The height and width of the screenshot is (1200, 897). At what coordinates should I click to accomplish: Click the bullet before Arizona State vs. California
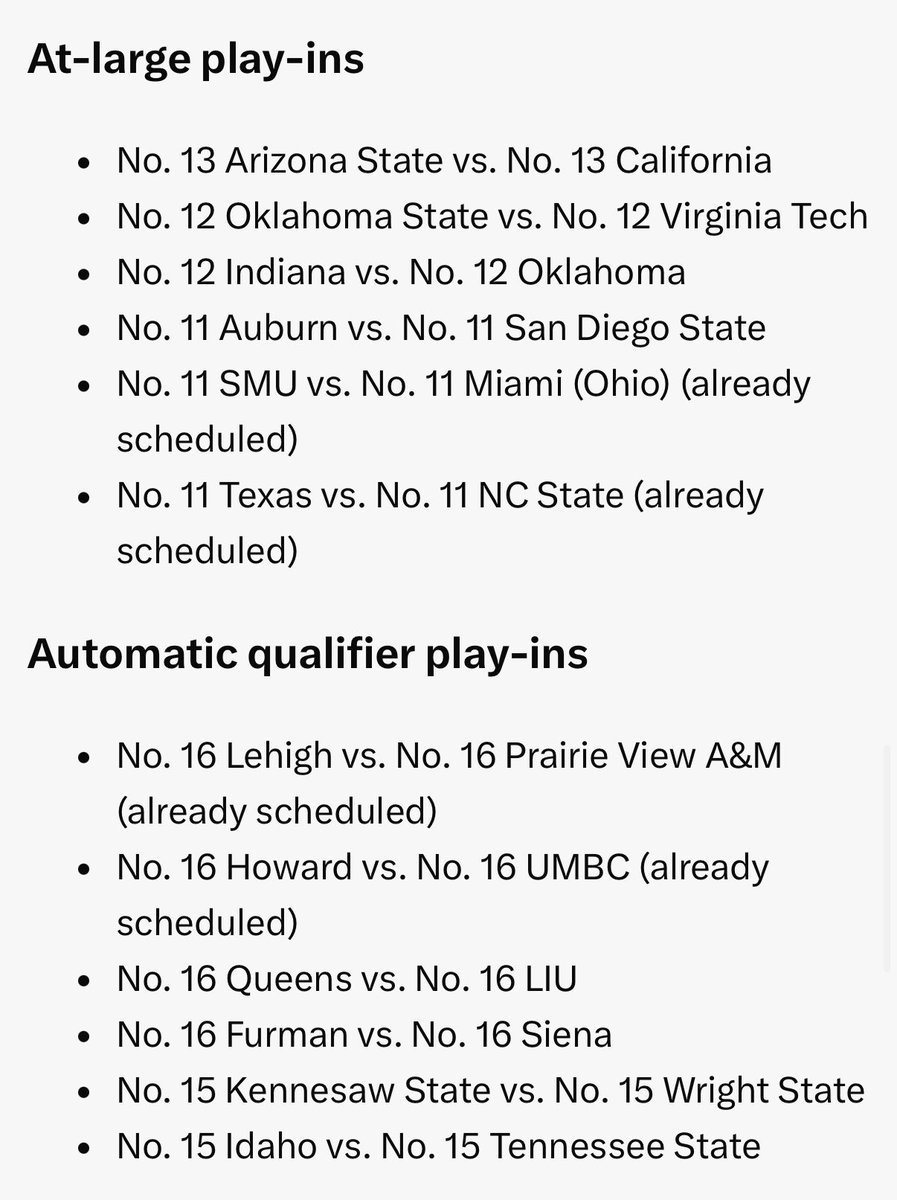point(87,162)
